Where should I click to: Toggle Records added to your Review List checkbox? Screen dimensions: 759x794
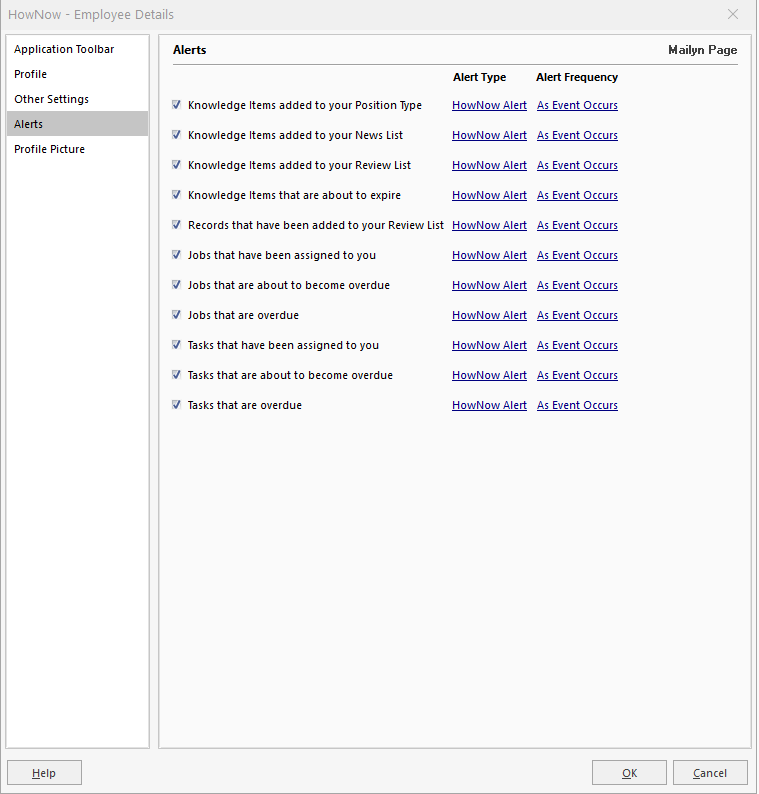(176, 224)
